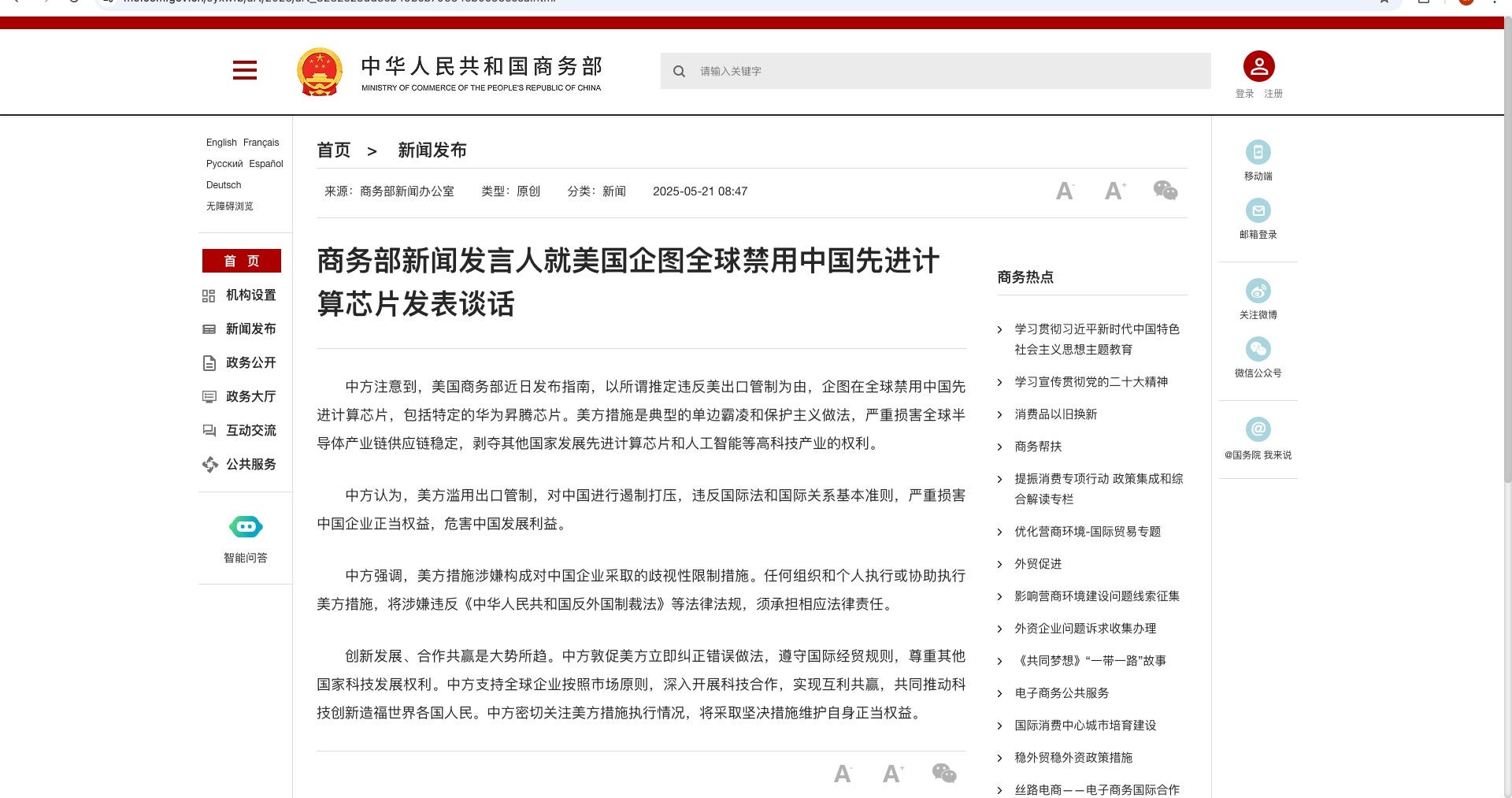Switch language to English
This screenshot has width=1512, height=798.
[x=221, y=143]
